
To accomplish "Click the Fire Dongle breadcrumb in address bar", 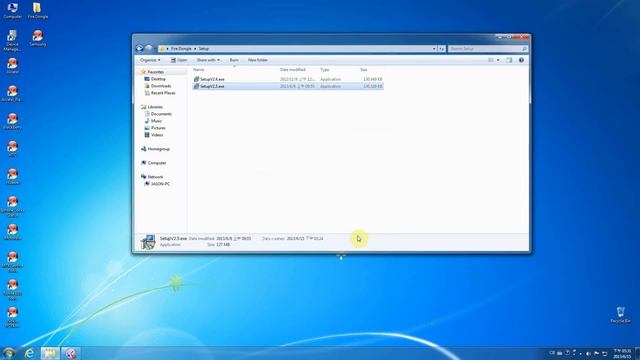I will 181,49.
